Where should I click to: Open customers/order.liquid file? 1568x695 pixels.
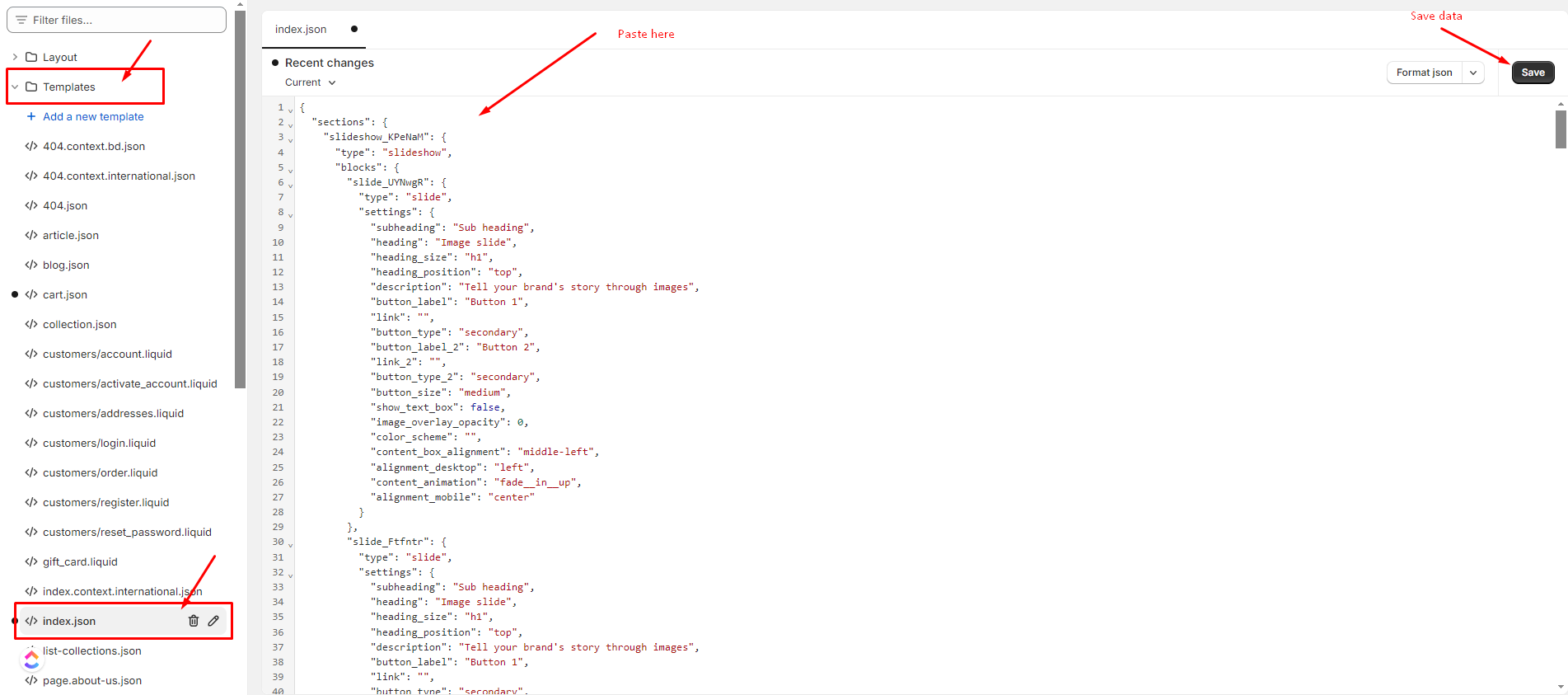tap(100, 472)
